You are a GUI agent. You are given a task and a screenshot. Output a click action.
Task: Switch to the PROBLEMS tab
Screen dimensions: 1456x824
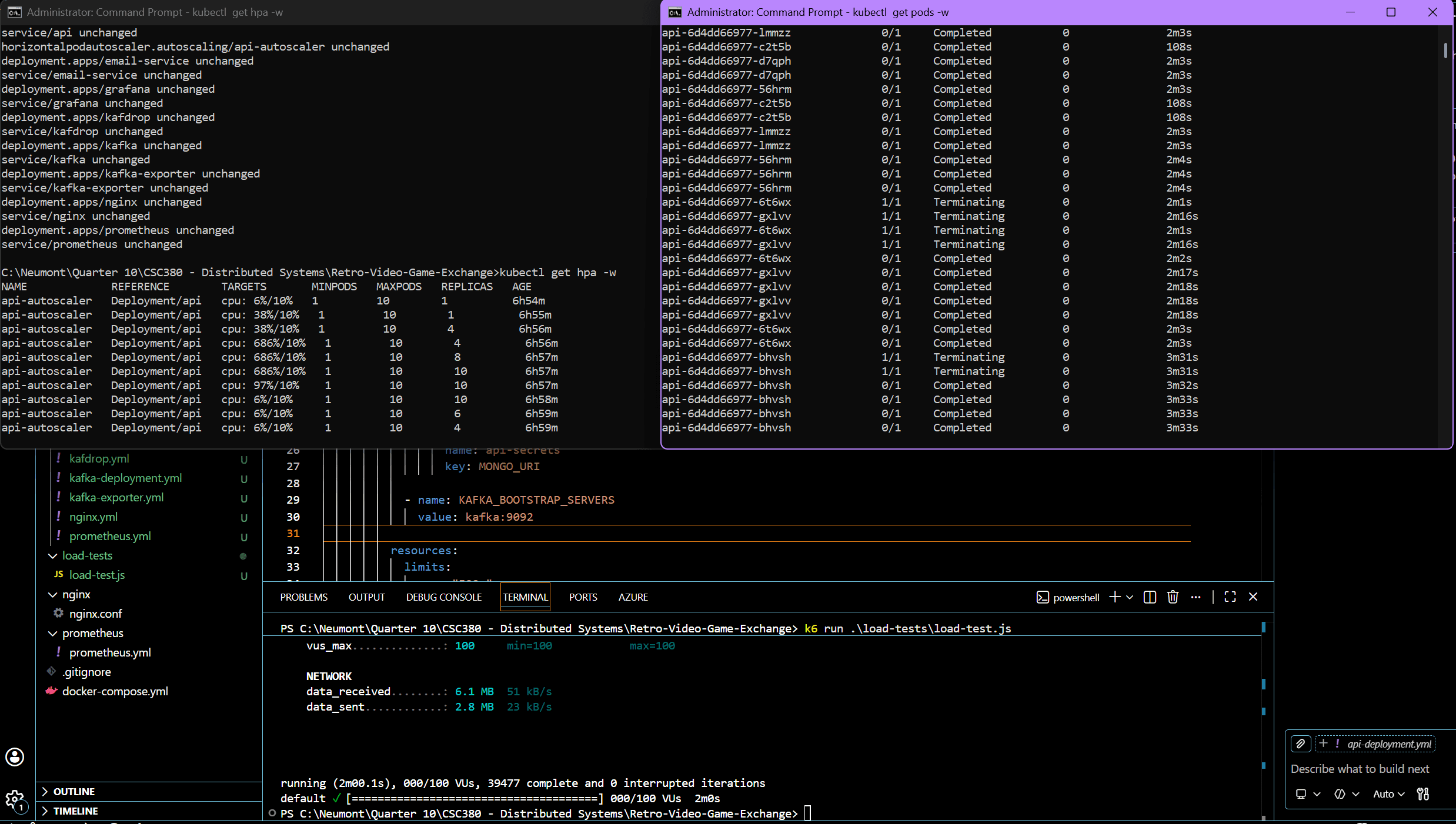click(304, 597)
